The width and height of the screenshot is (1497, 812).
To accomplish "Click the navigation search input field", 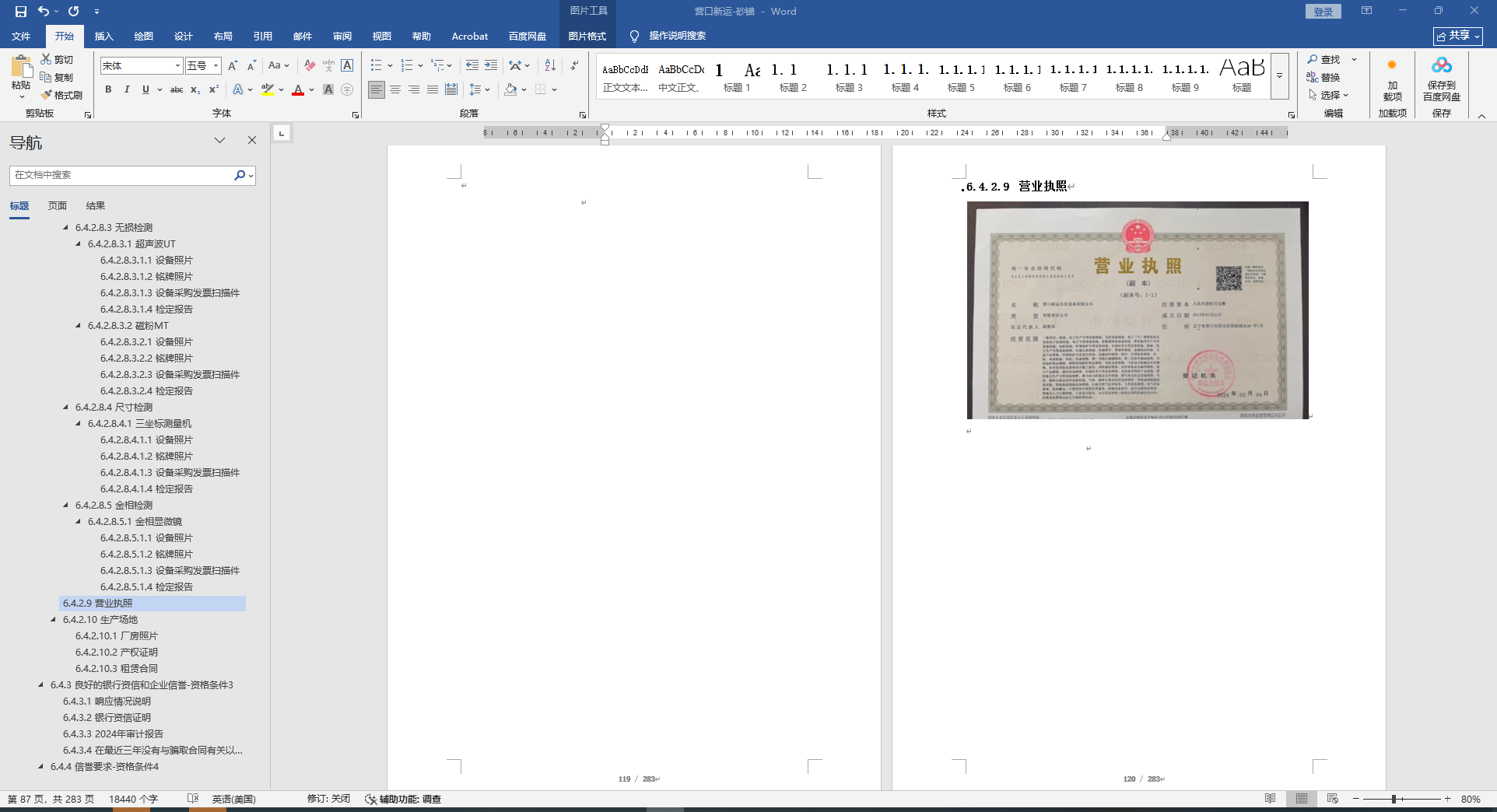I will point(121,175).
